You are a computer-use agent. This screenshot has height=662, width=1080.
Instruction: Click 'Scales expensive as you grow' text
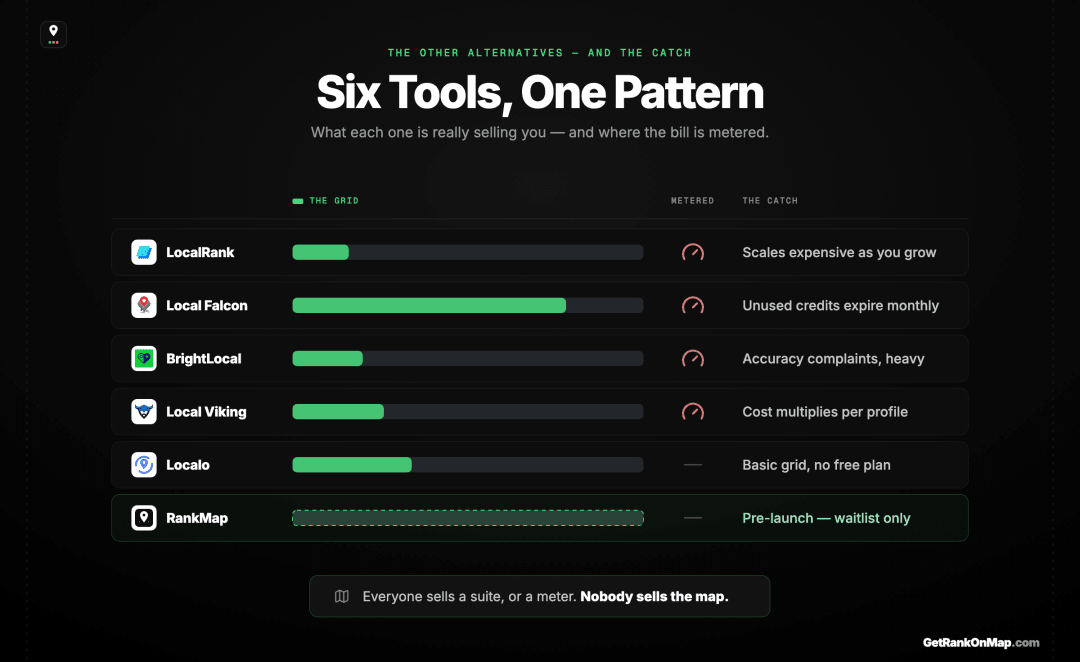pyautogui.click(x=839, y=252)
